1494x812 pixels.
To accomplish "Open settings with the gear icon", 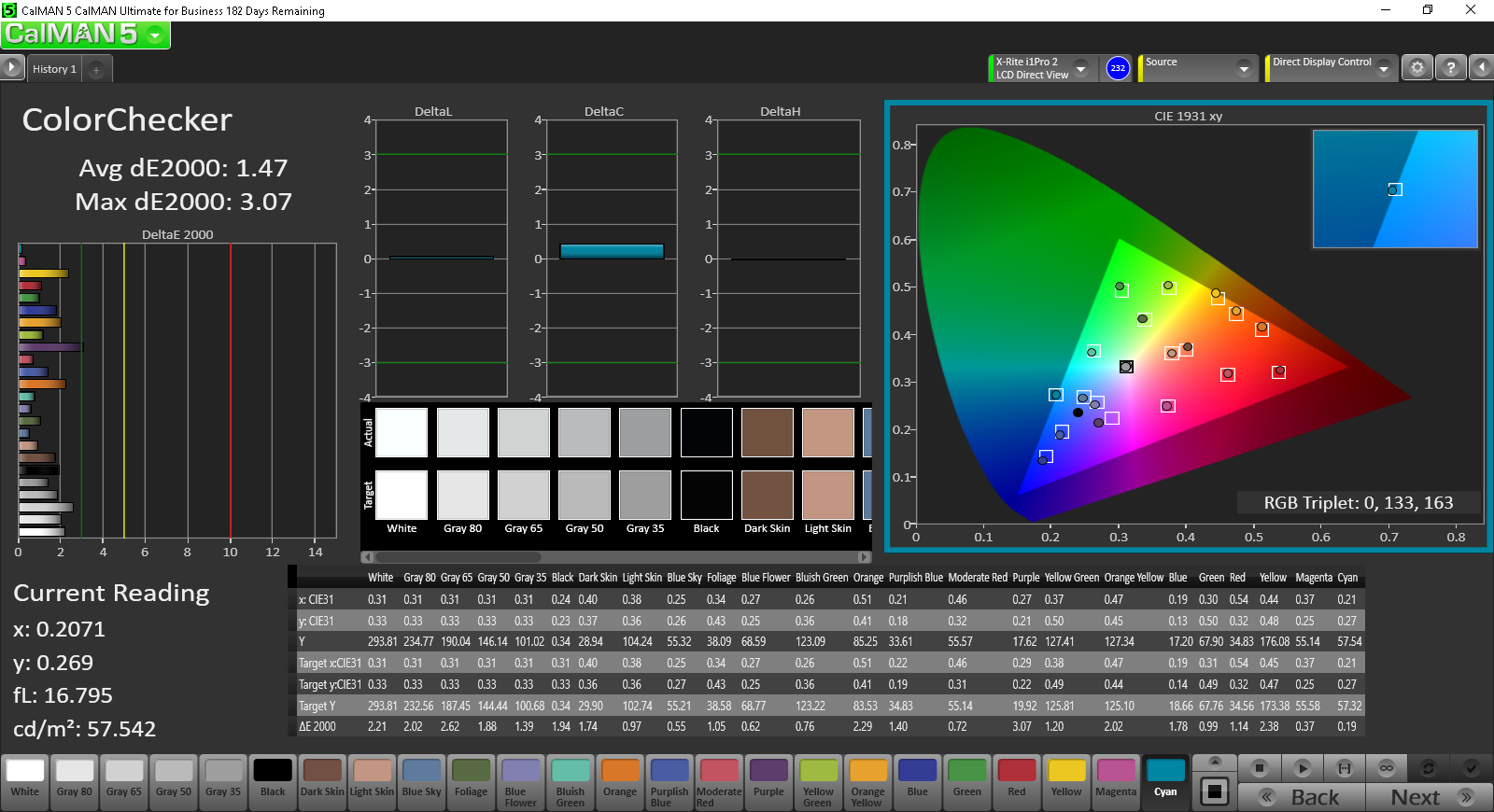I will 1417,68.
